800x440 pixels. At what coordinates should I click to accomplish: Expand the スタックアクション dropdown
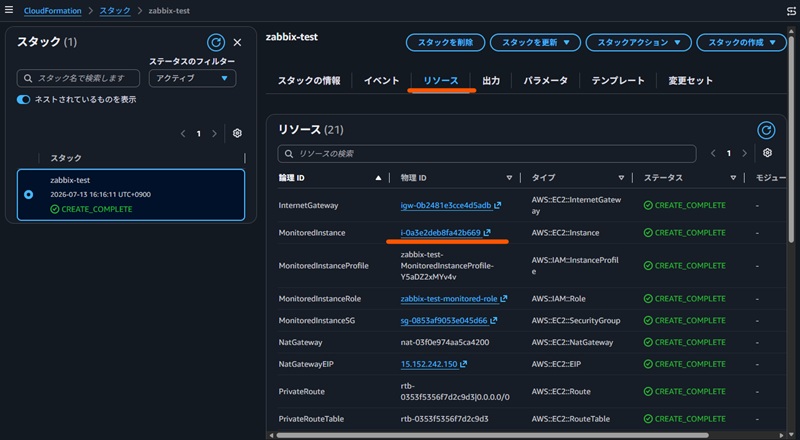(638, 42)
